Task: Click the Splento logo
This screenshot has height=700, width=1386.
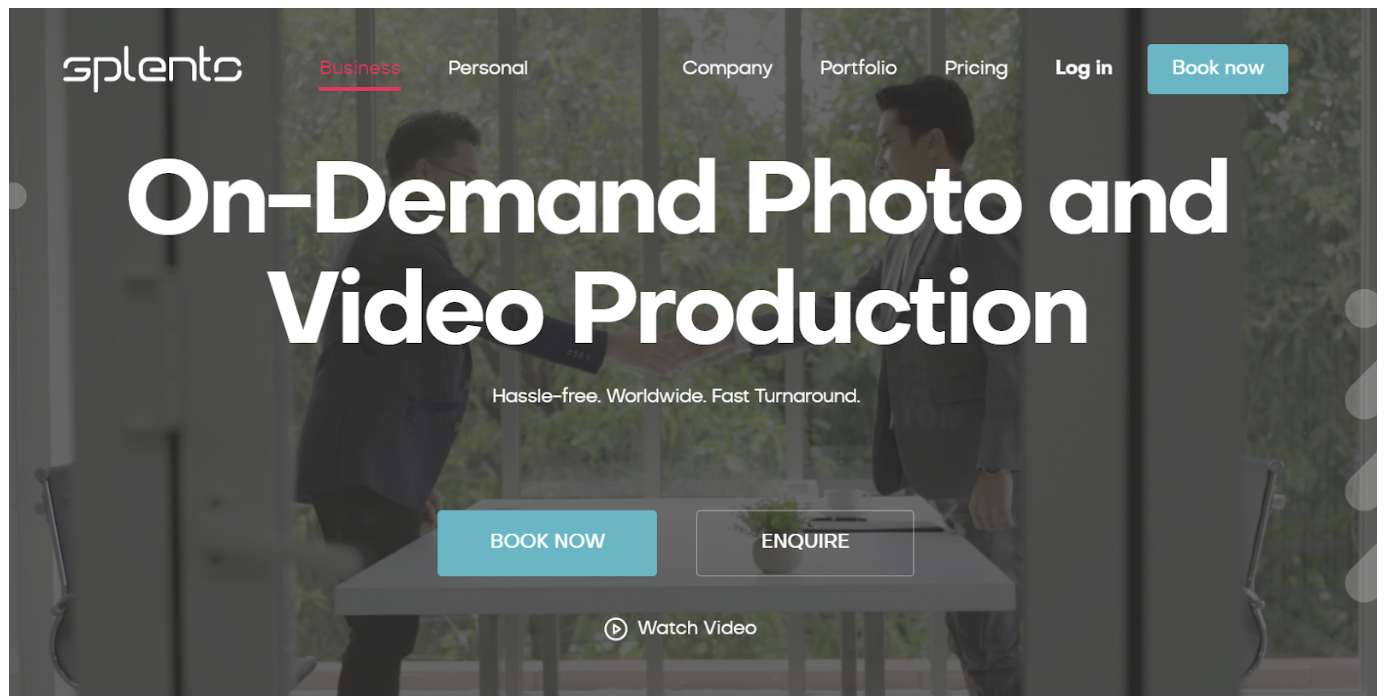Action: [152, 69]
